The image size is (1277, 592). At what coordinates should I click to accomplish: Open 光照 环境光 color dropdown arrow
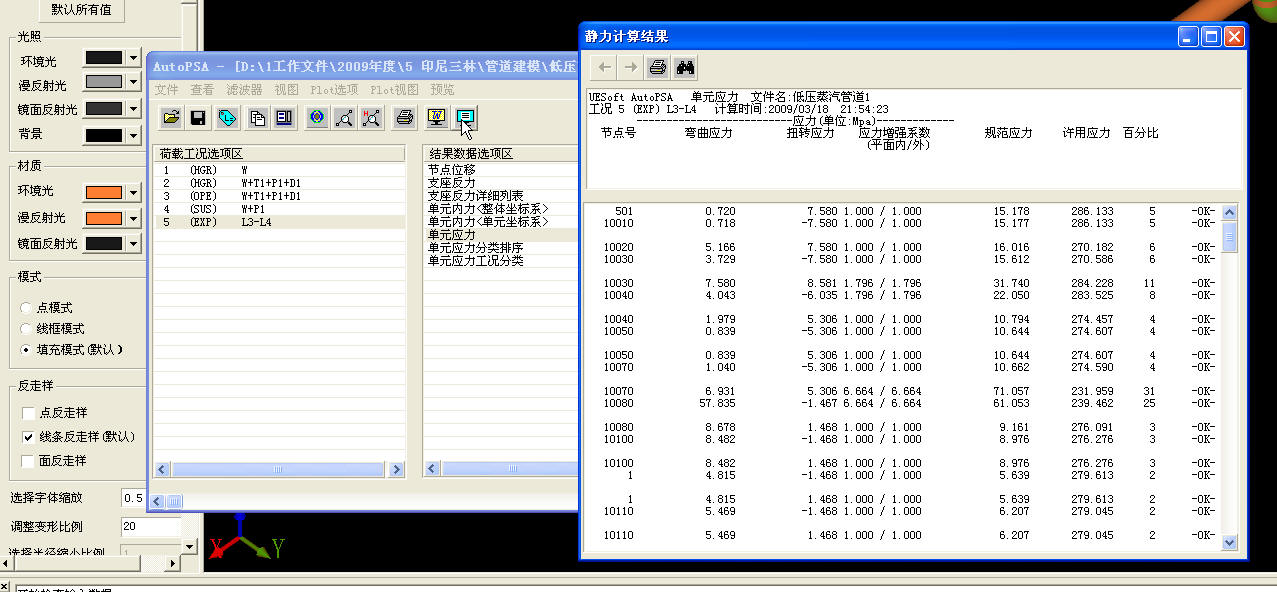134,58
